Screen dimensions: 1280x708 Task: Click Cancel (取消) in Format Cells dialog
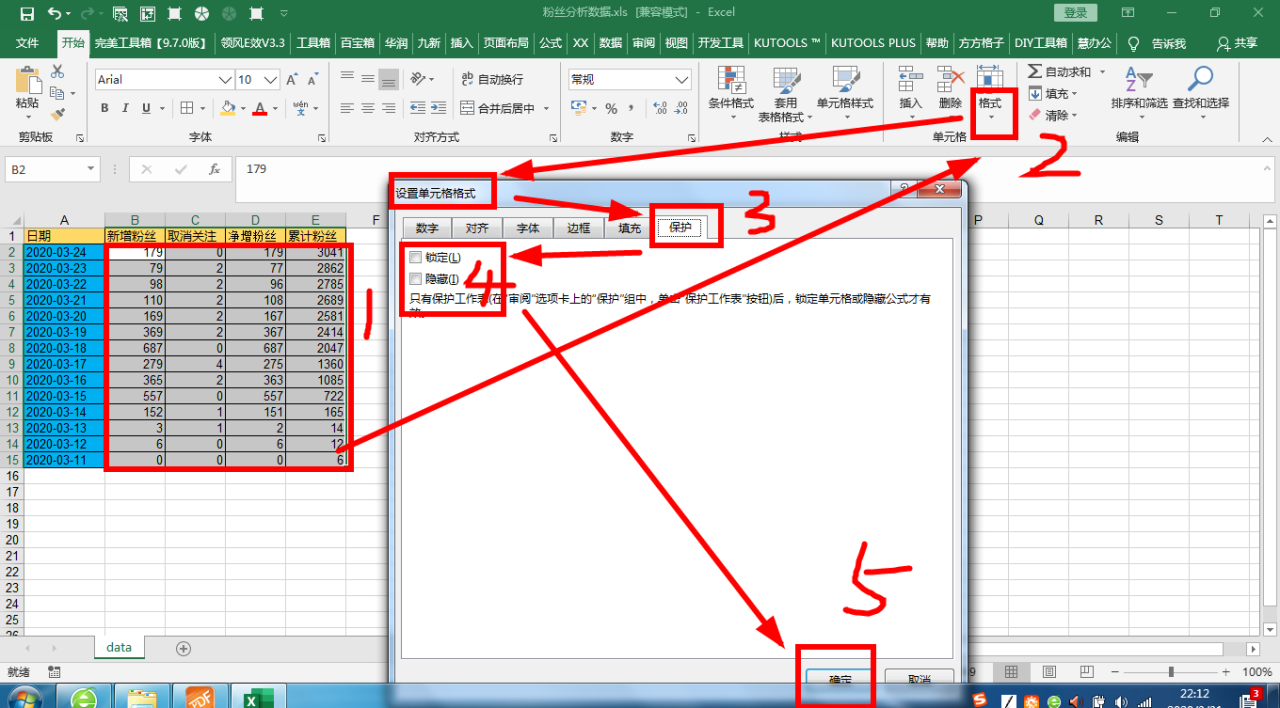[x=920, y=678]
